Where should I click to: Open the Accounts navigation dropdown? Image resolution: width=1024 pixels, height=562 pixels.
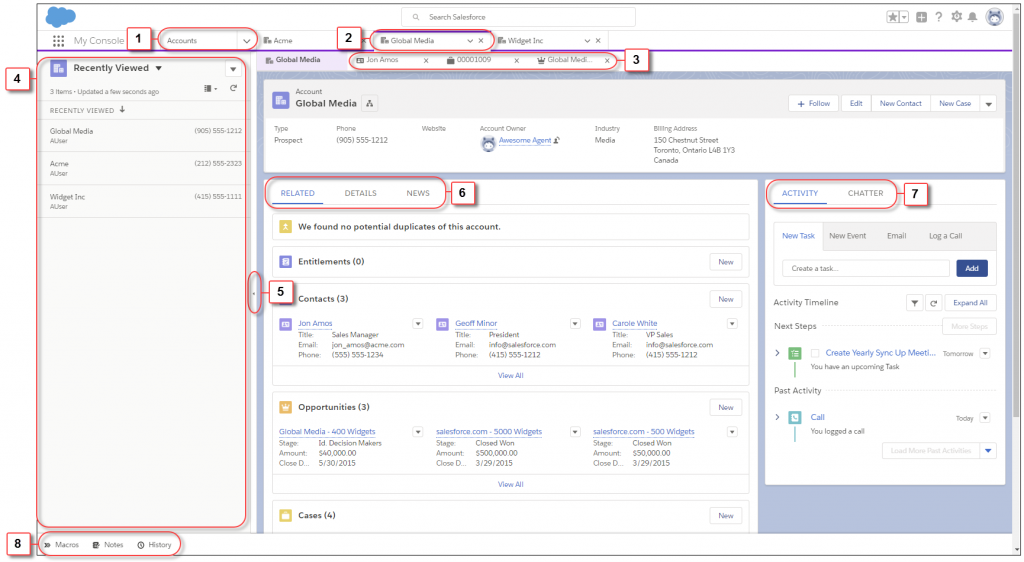point(246,40)
